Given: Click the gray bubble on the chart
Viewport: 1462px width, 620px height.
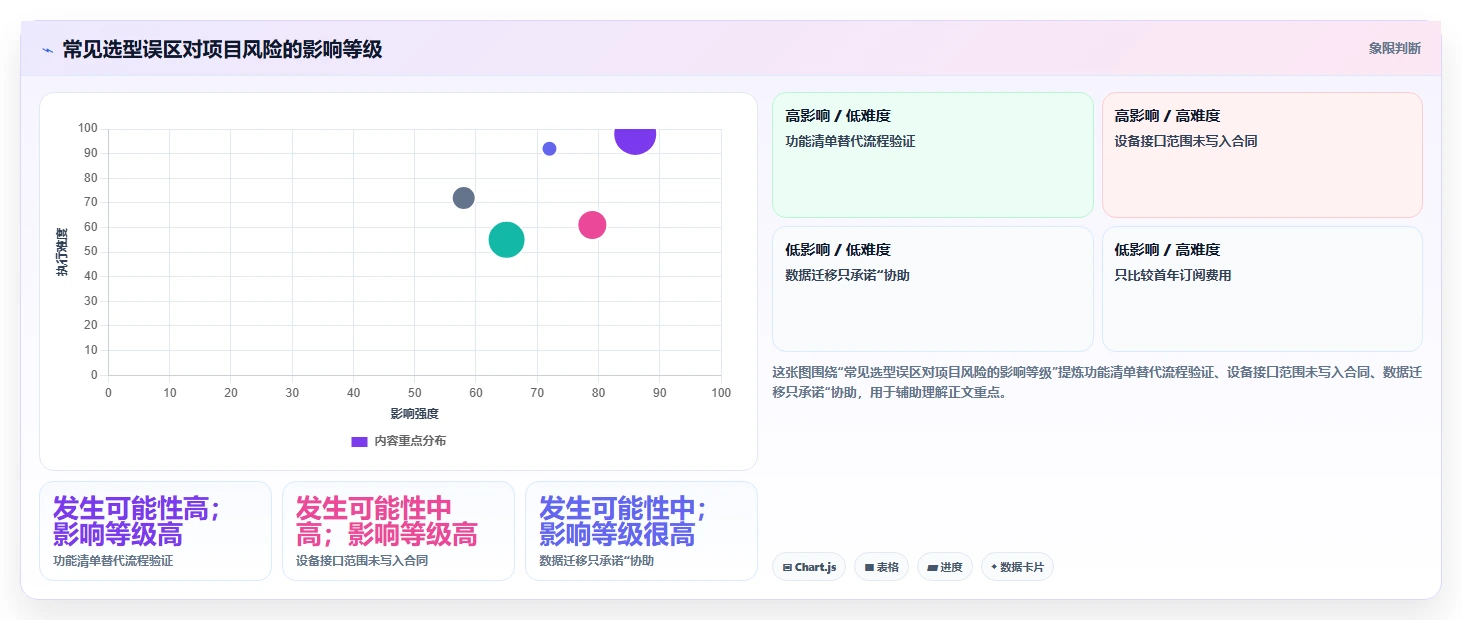Looking at the screenshot, I should point(463,198).
